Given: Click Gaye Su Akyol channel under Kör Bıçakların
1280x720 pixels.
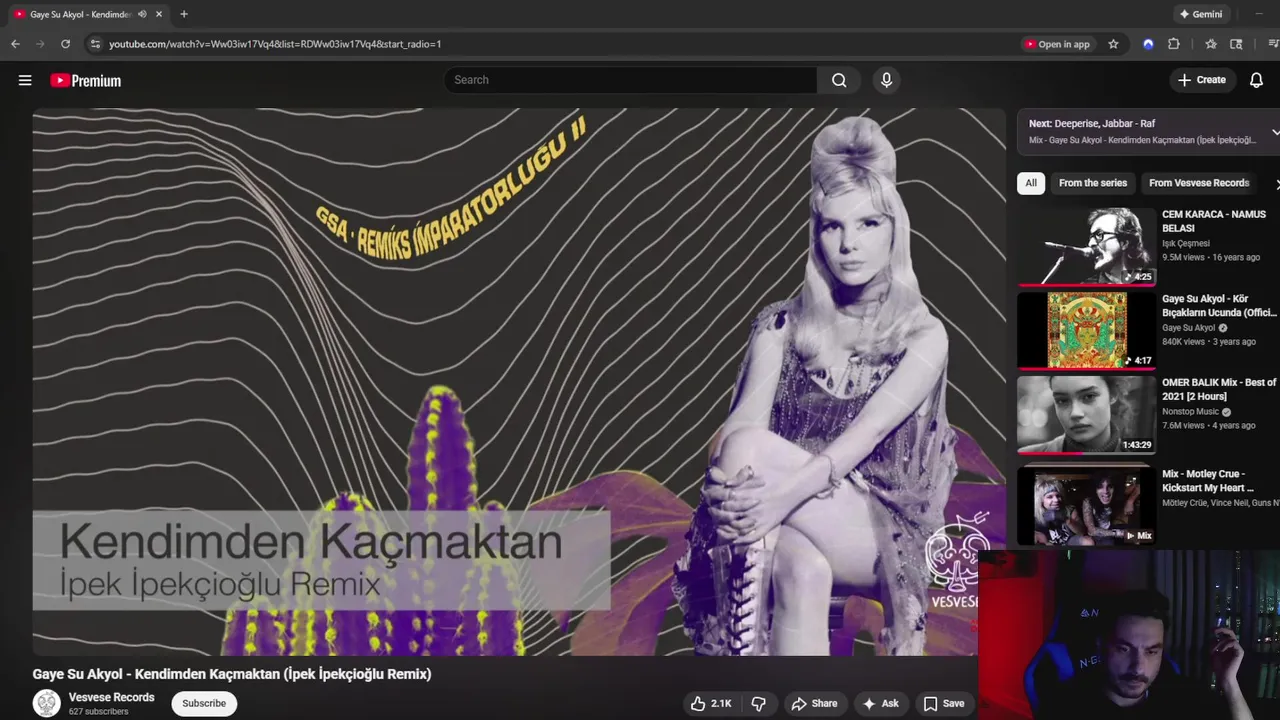Looking at the screenshot, I should tap(1188, 327).
